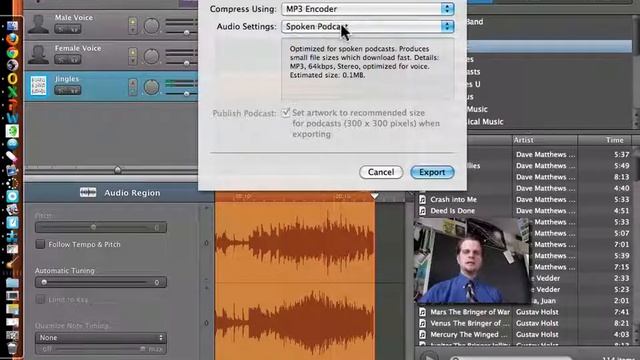Open the Audio Settings Spoken Podcast dropdown
Viewport: 640px width, 360px height.
pos(368,27)
